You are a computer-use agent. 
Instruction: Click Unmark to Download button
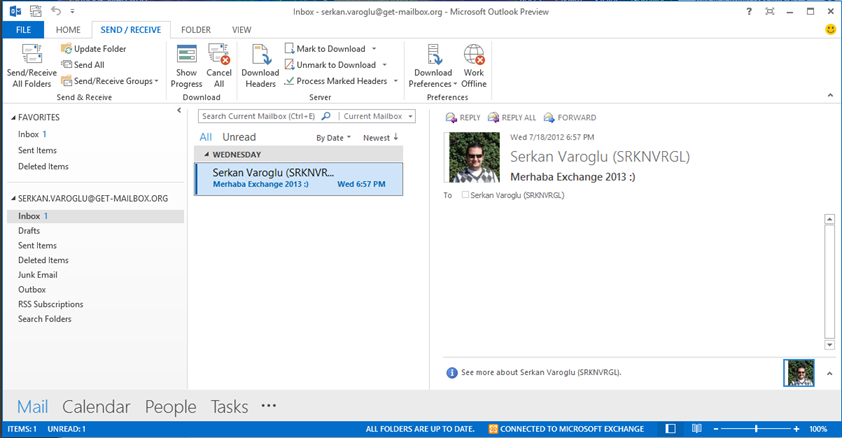coord(331,65)
